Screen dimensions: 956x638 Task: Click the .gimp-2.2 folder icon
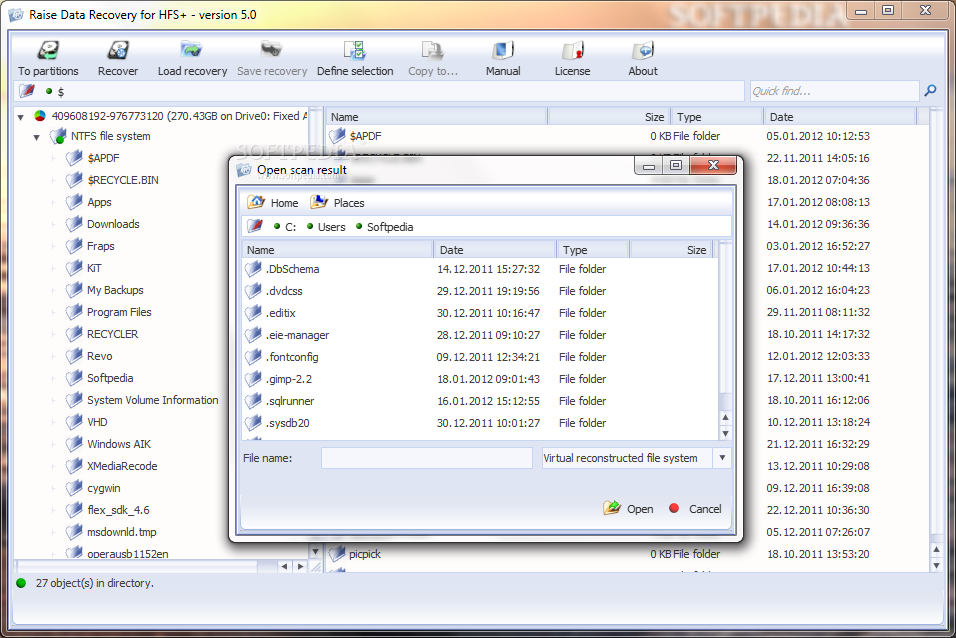click(x=253, y=378)
